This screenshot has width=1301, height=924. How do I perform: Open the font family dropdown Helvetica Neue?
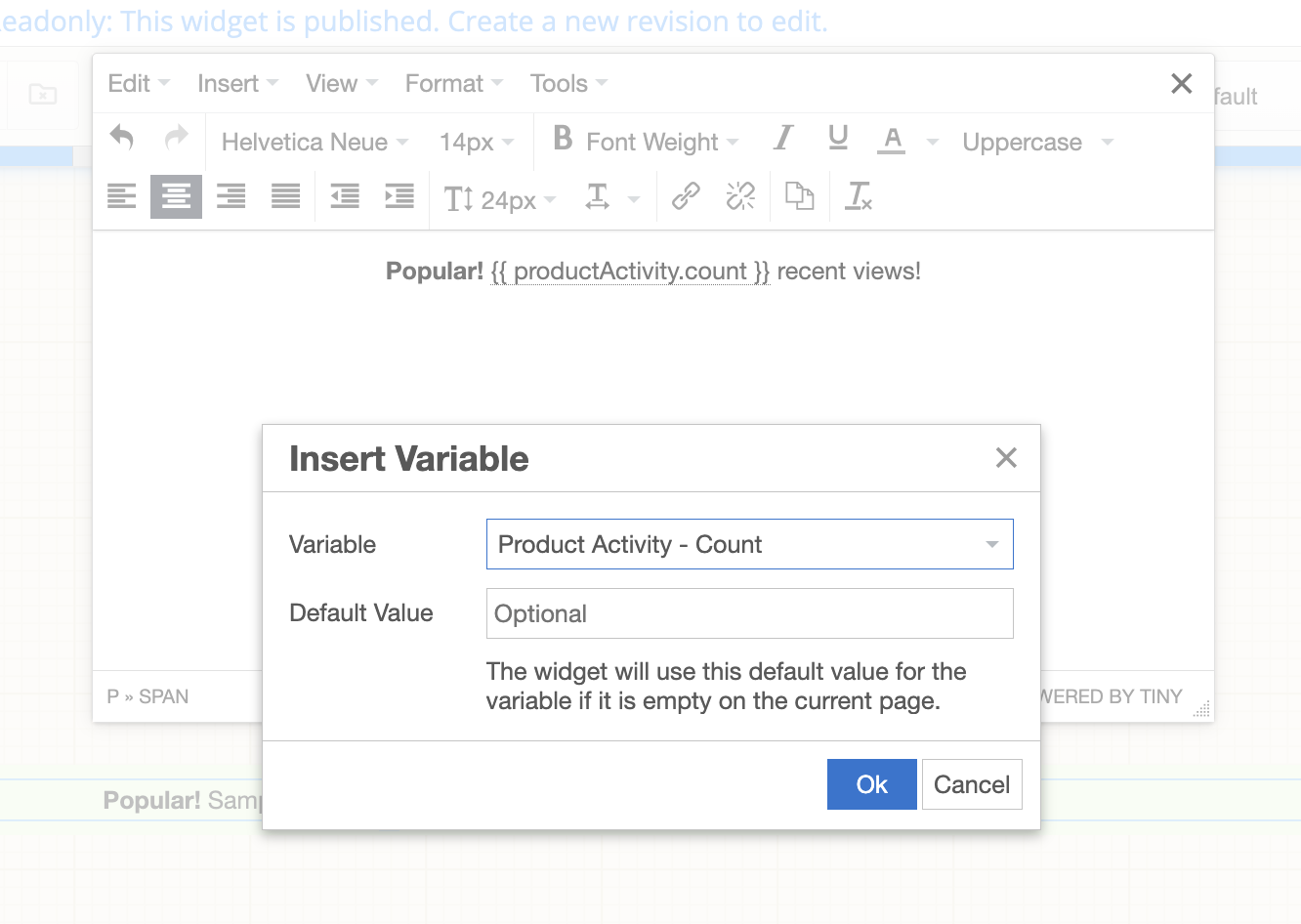(313, 142)
